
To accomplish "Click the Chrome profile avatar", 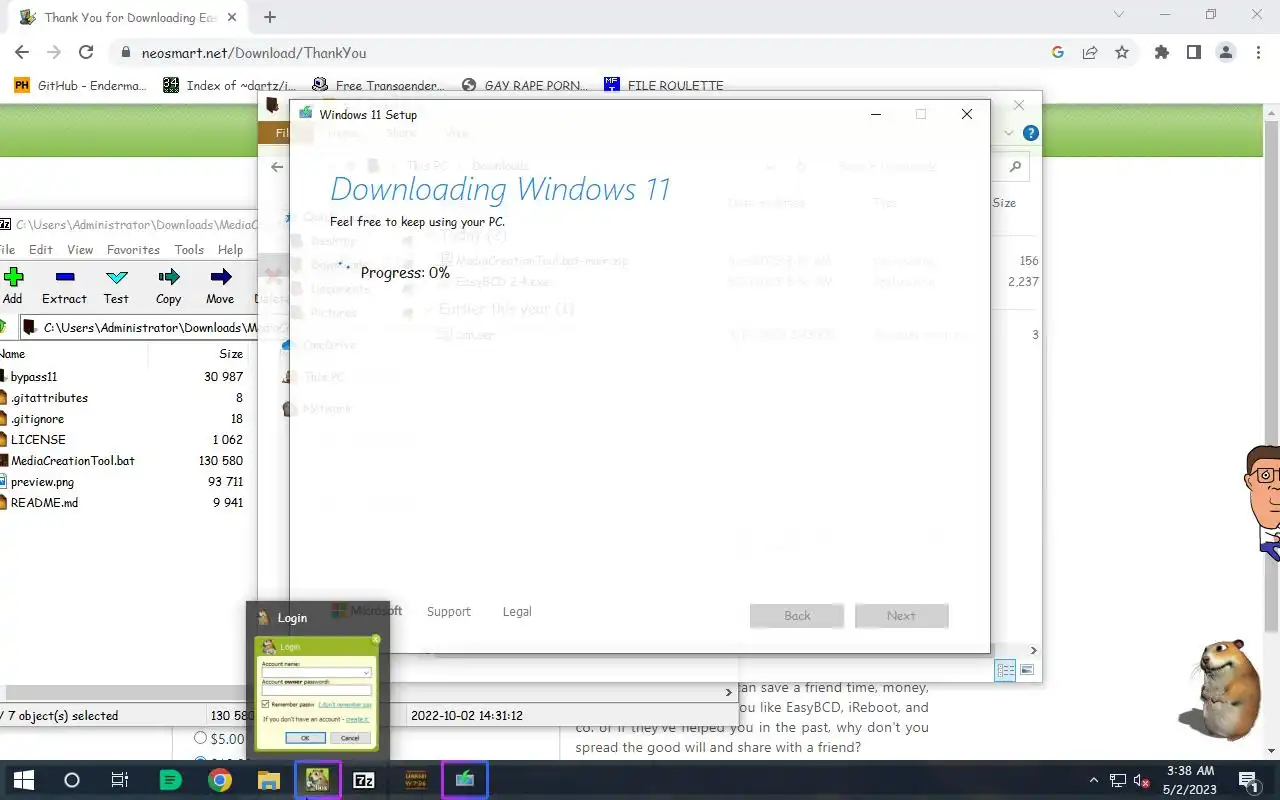I will pyautogui.click(x=1225, y=53).
